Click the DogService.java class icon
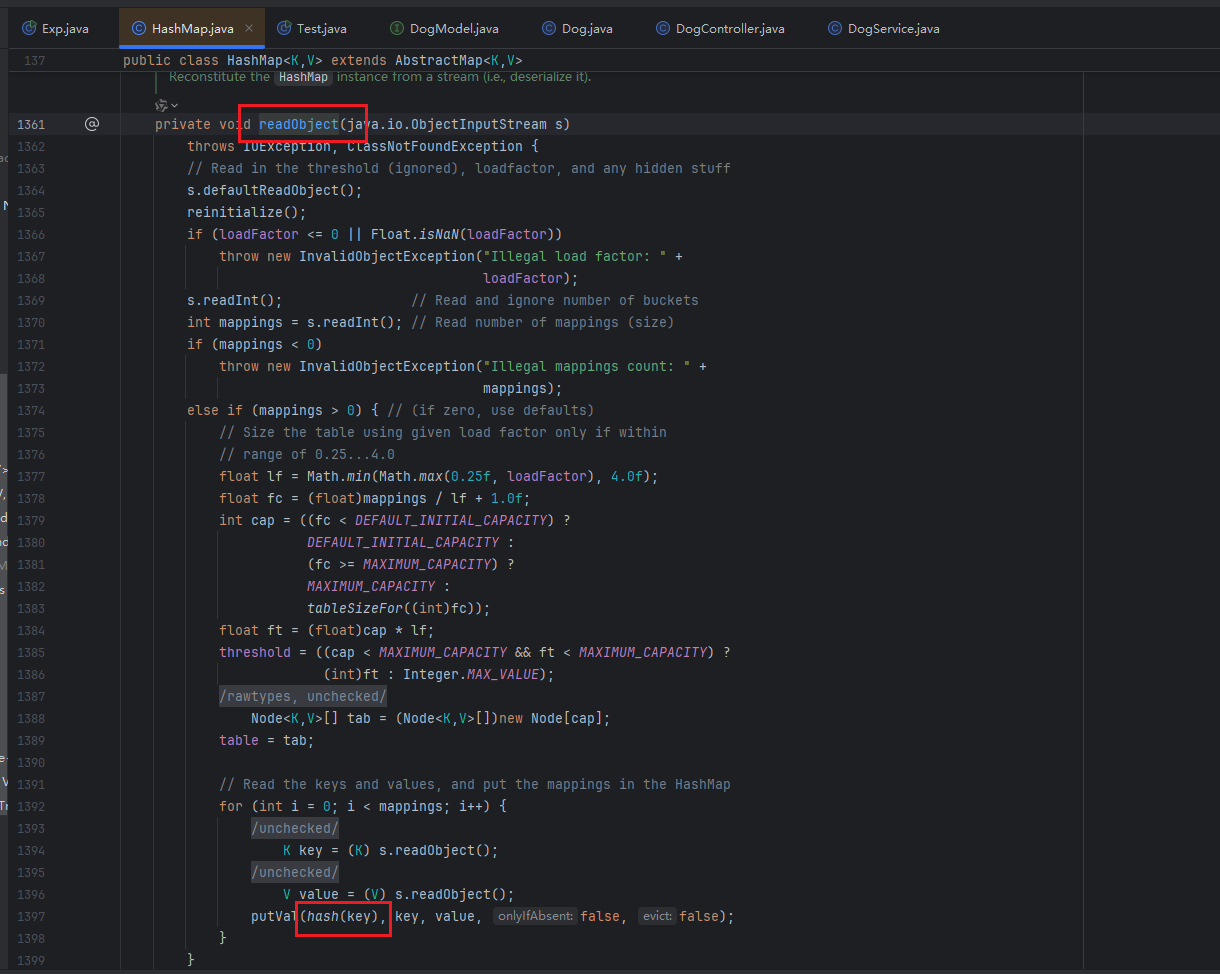 point(835,29)
